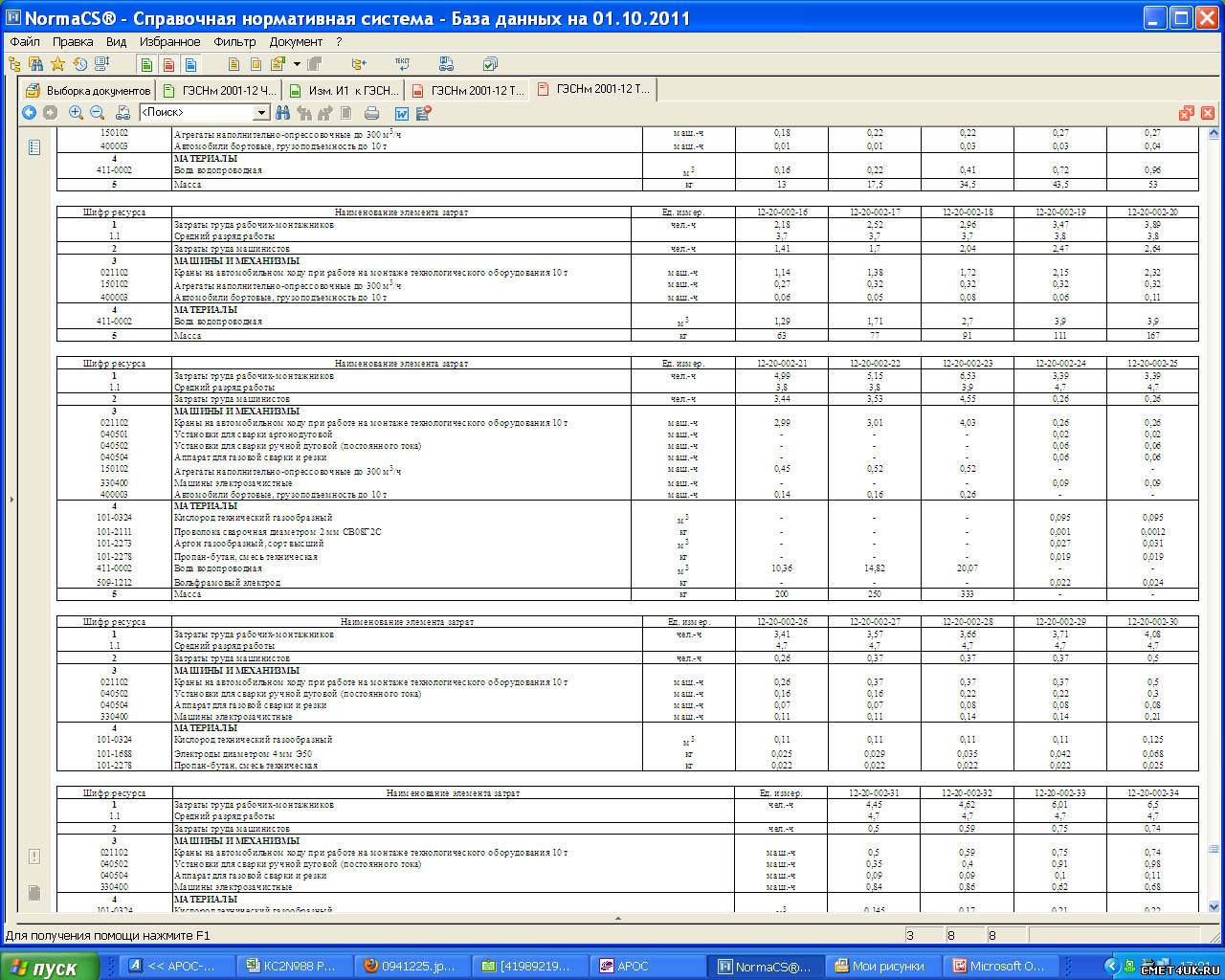Click the checkmark windows icon in toolbar
This screenshot has height=980, width=1225.
click(x=490, y=64)
